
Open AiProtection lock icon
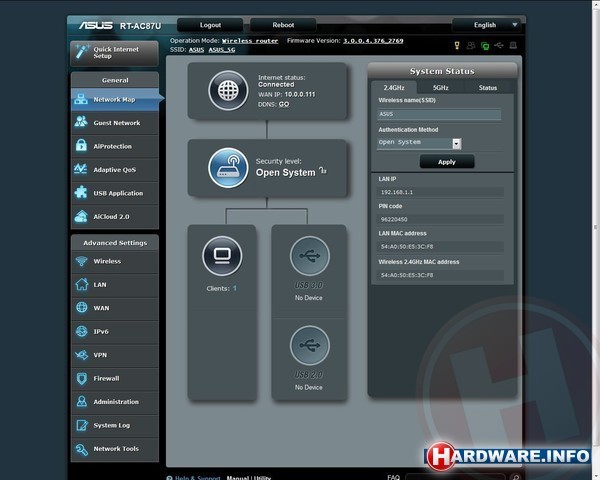click(x=81, y=145)
